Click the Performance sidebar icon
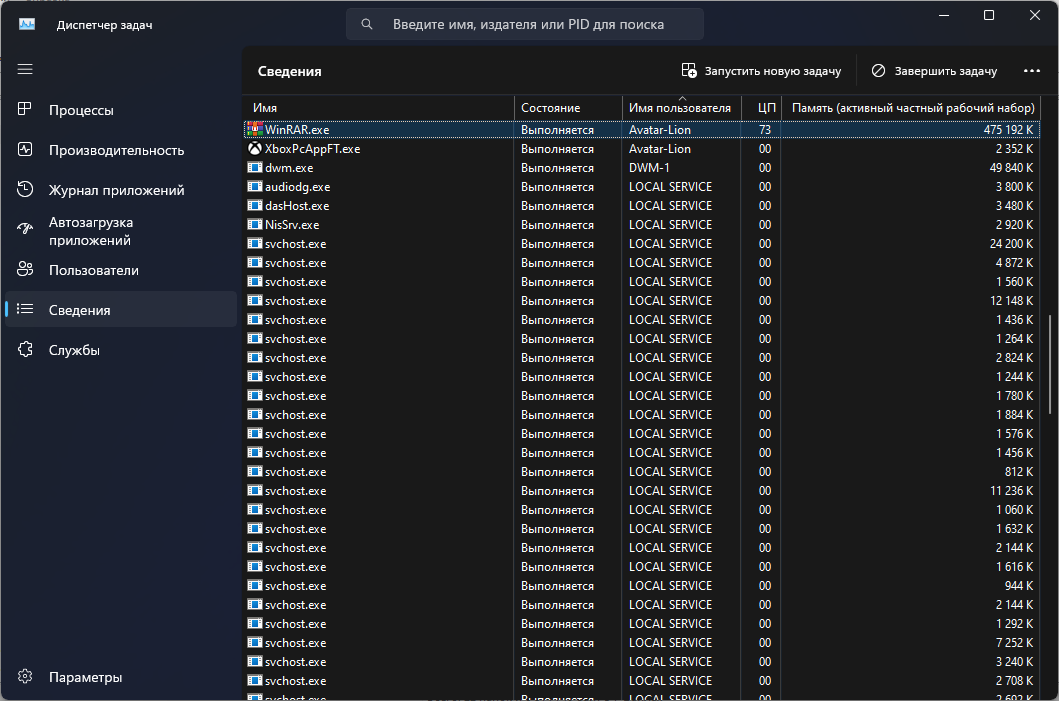1059x701 pixels. pos(25,149)
